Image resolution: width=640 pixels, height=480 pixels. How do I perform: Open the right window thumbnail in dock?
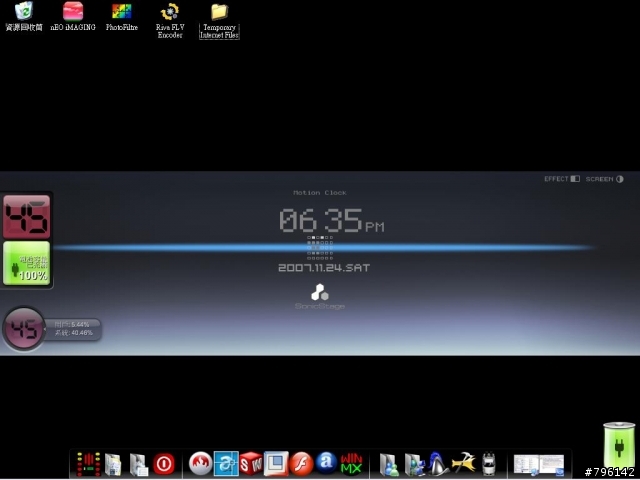[551, 465]
